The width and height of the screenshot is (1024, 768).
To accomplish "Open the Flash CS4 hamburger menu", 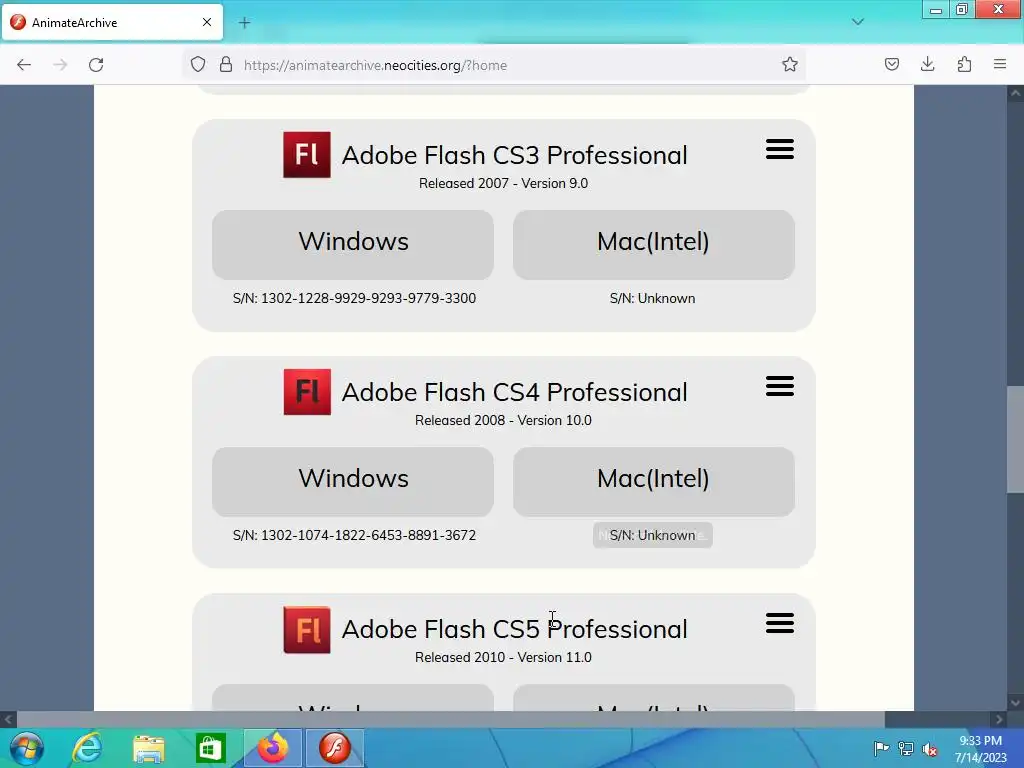I will click(x=780, y=386).
